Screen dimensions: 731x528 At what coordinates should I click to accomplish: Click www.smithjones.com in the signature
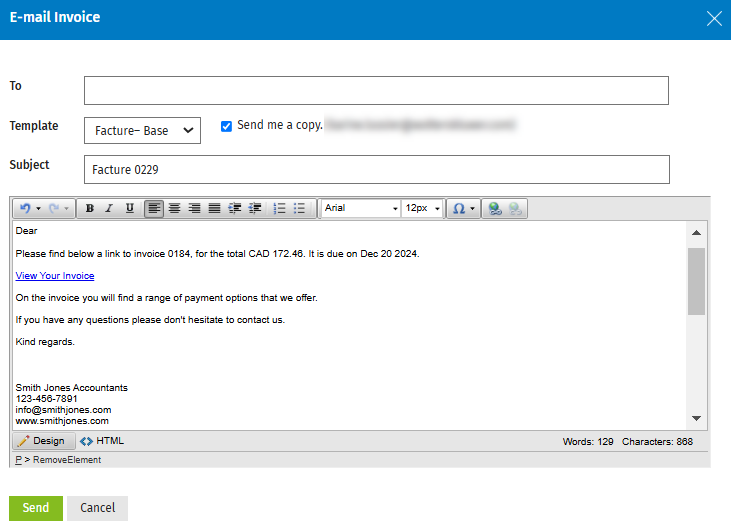pyautogui.click(x=62, y=421)
